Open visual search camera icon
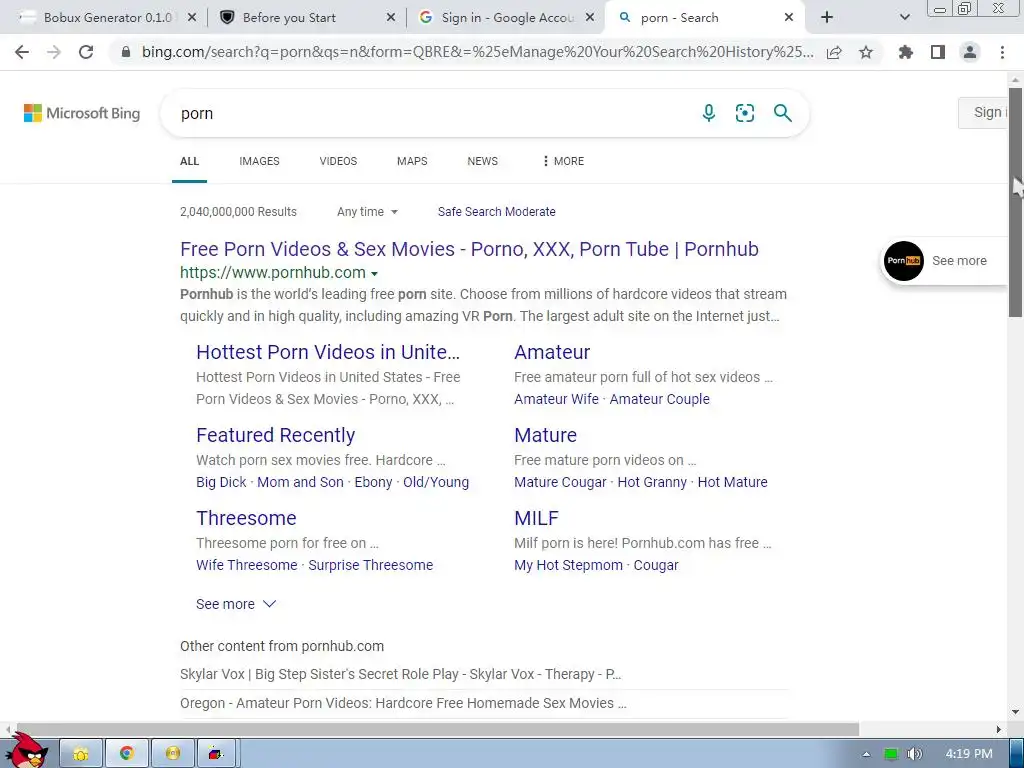1024x768 pixels. coord(744,113)
